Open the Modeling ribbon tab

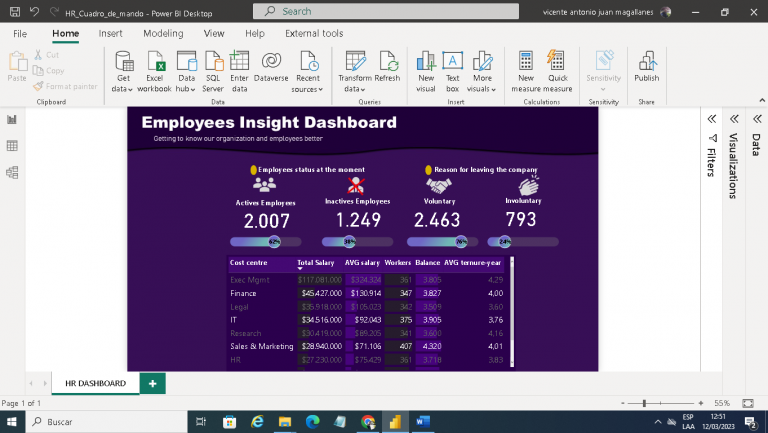coord(163,33)
